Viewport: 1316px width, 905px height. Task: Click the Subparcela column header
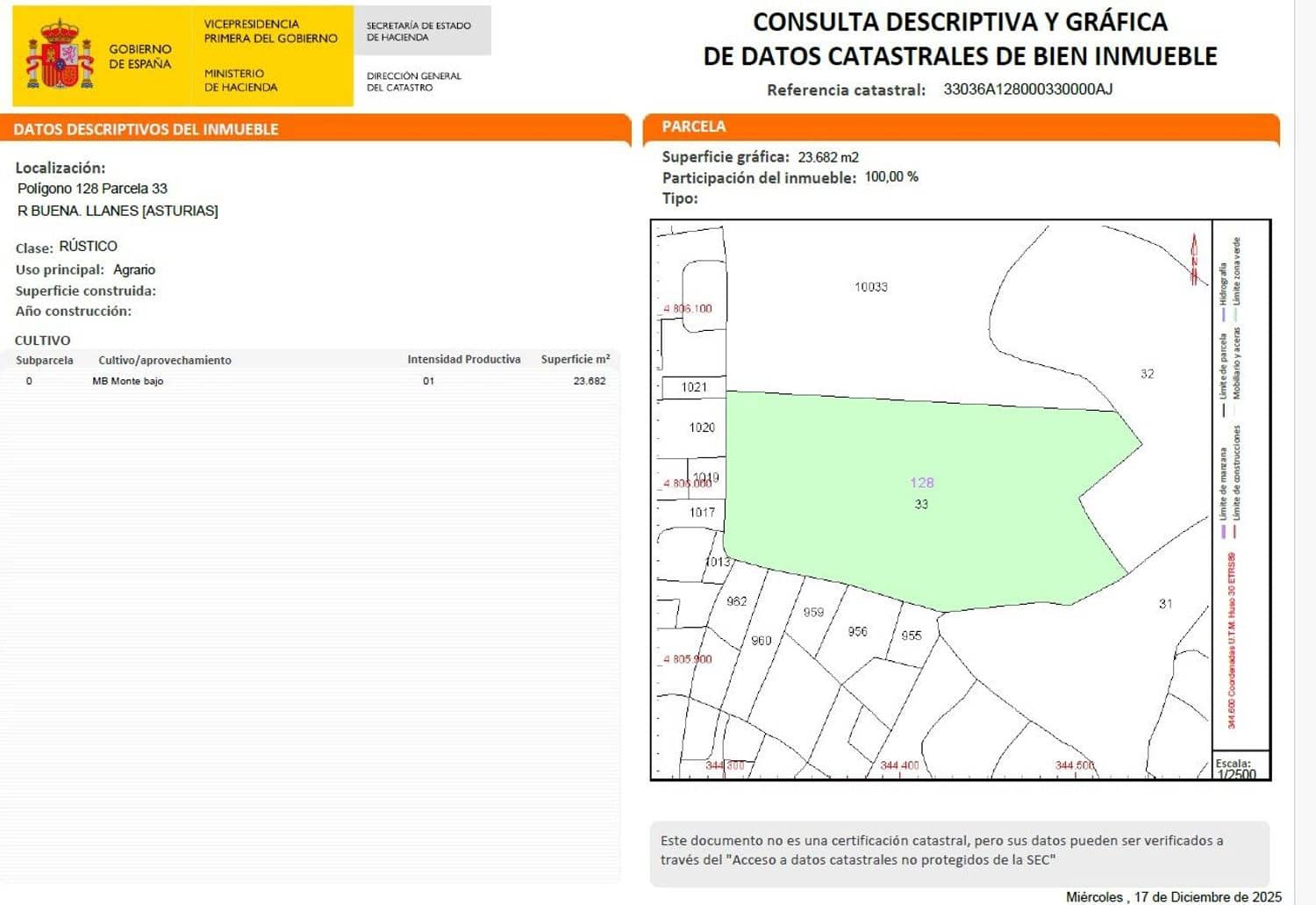pos(45,359)
